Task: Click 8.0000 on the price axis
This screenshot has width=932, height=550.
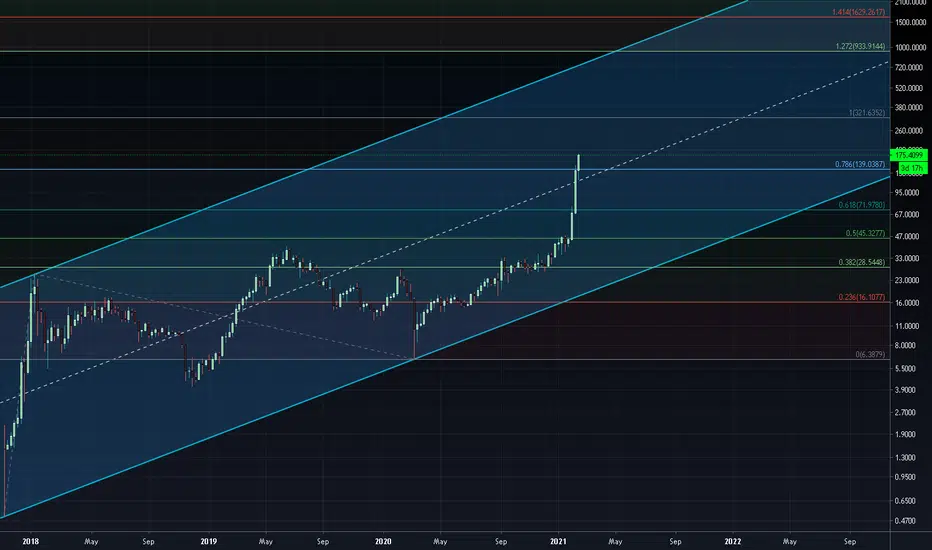Action: tap(906, 345)
